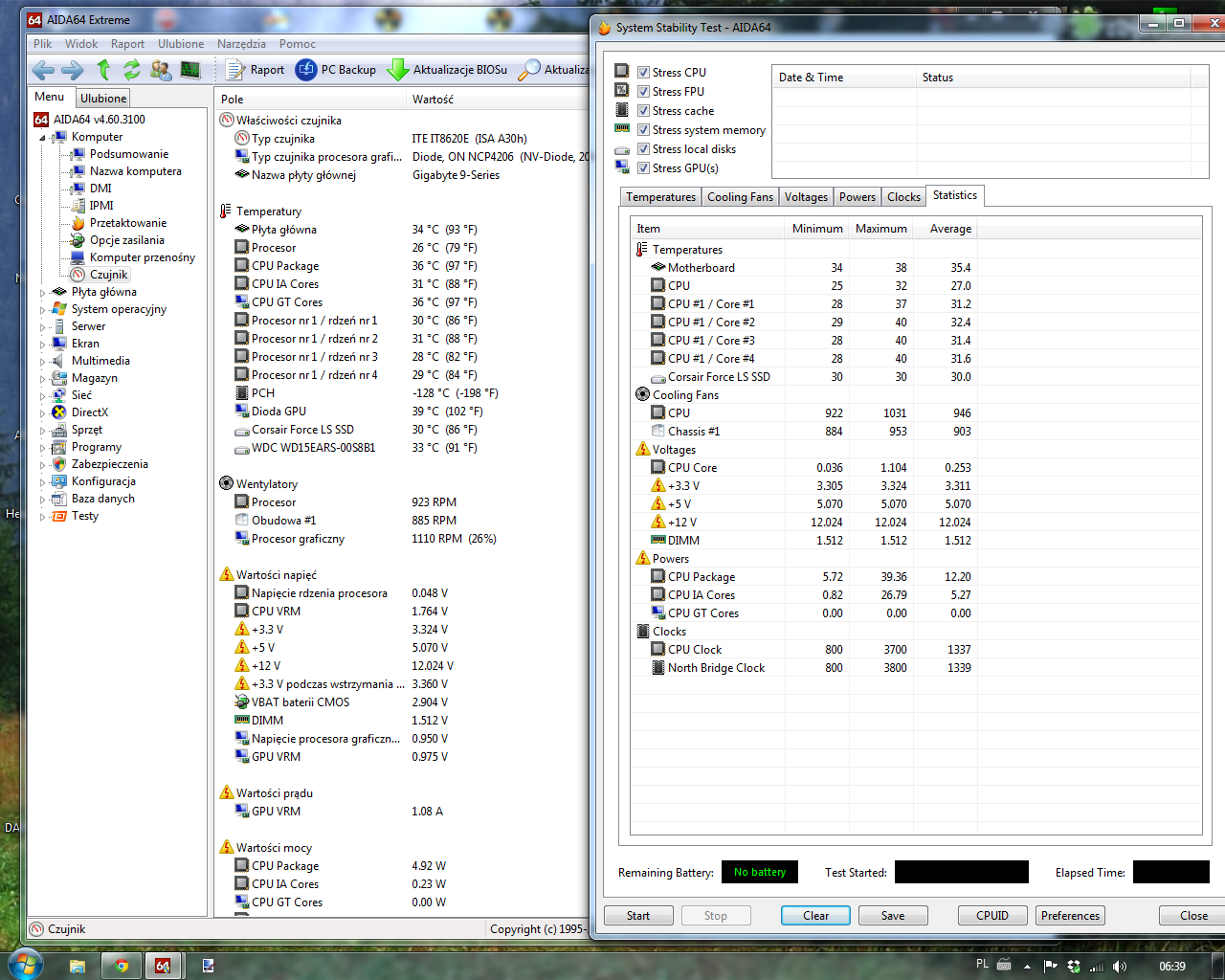
Task: Click the Back arrow in AIDA64 toolbar
Action: [x=43, y=69]
